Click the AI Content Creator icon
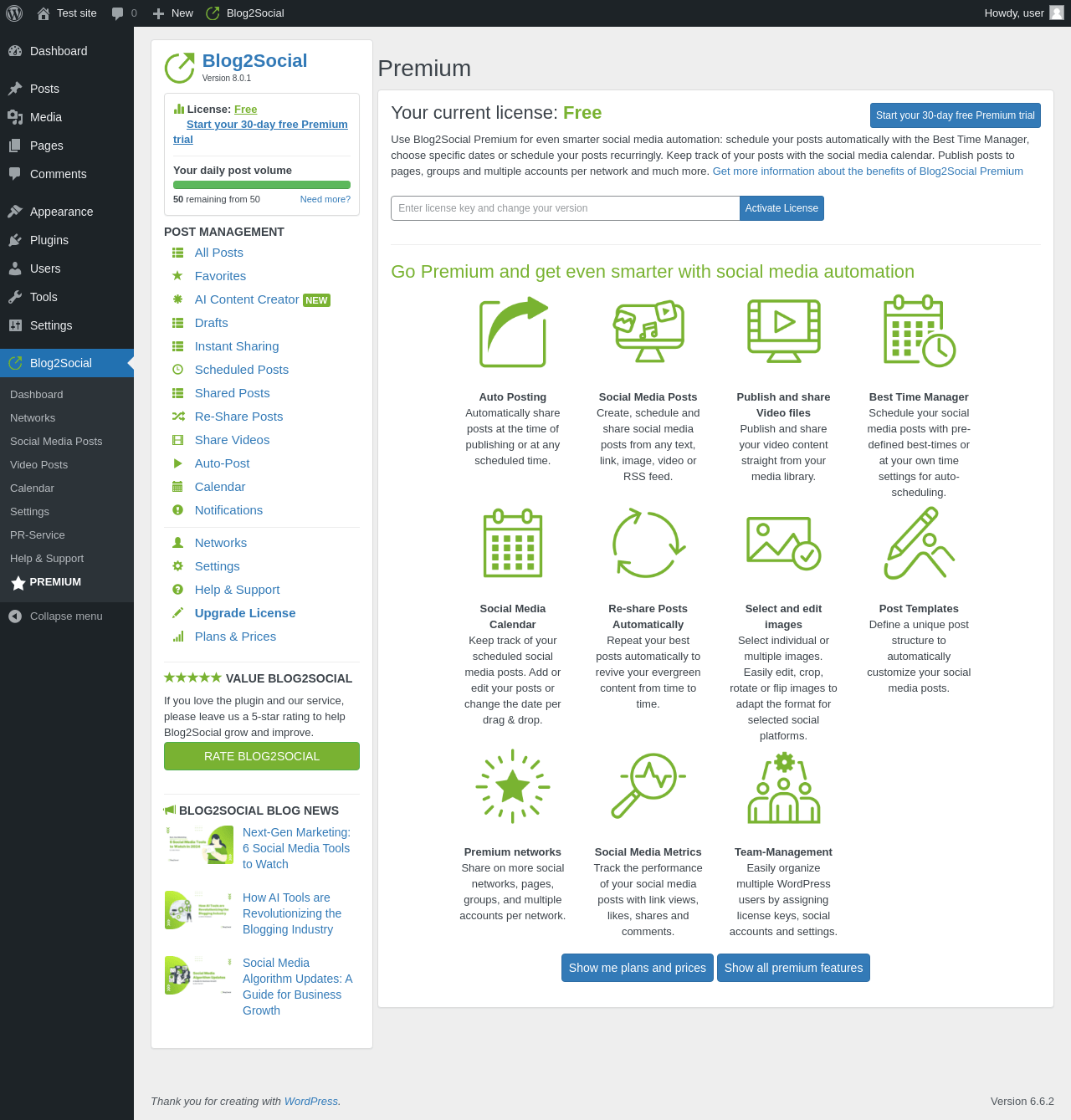1071x1120 pixels. pyautogui.click(x=177, y=299)
